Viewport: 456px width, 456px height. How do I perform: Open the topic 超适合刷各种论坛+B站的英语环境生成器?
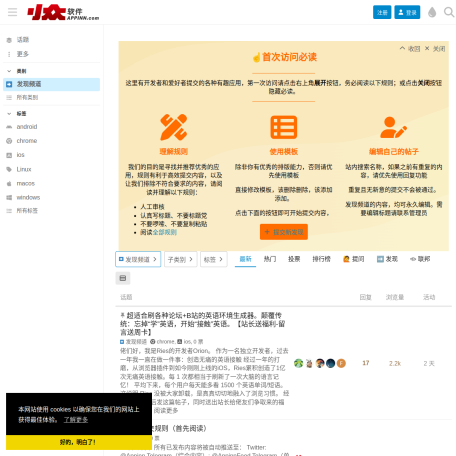[x=203, y=324]
